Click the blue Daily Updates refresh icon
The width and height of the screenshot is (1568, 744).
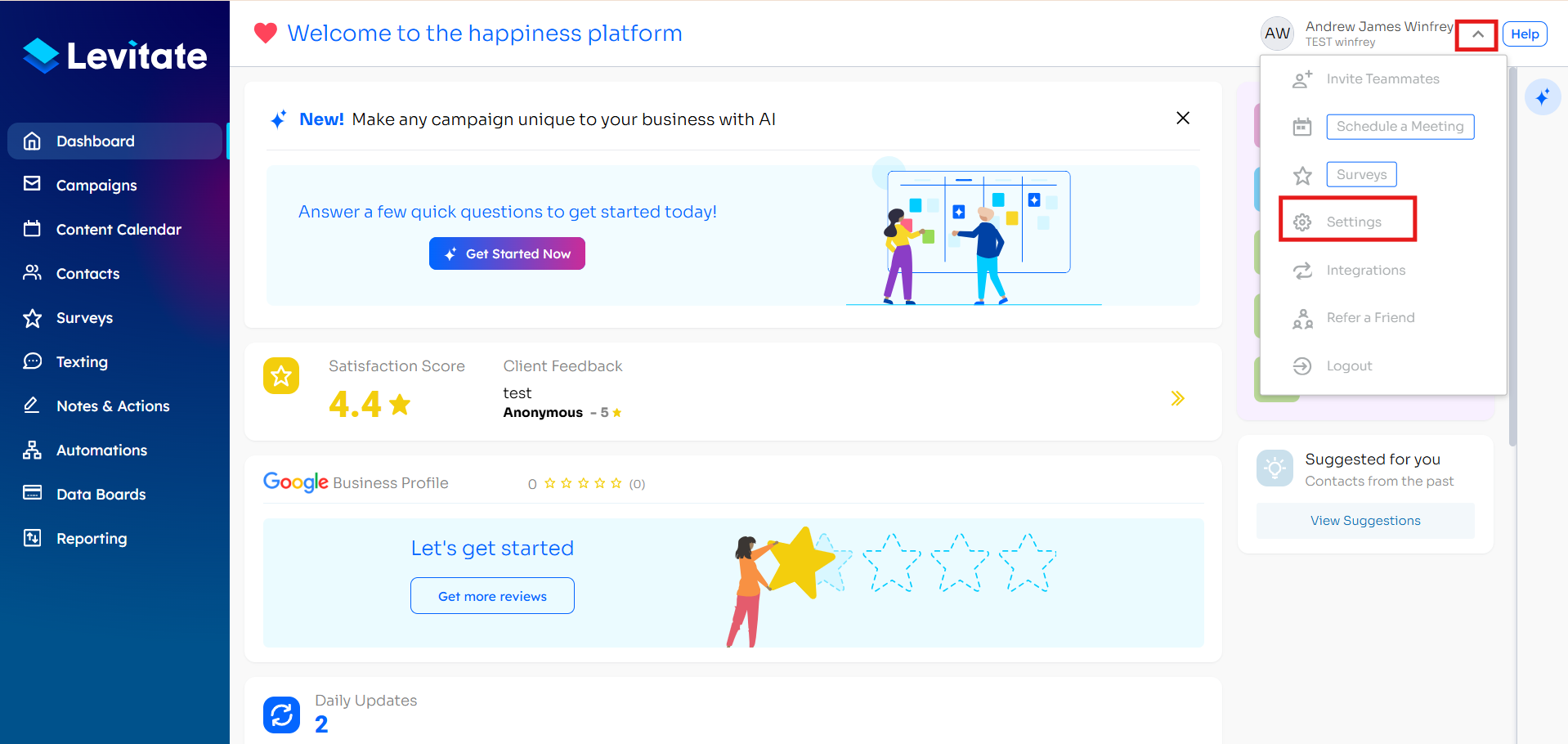tap(281, 715)
